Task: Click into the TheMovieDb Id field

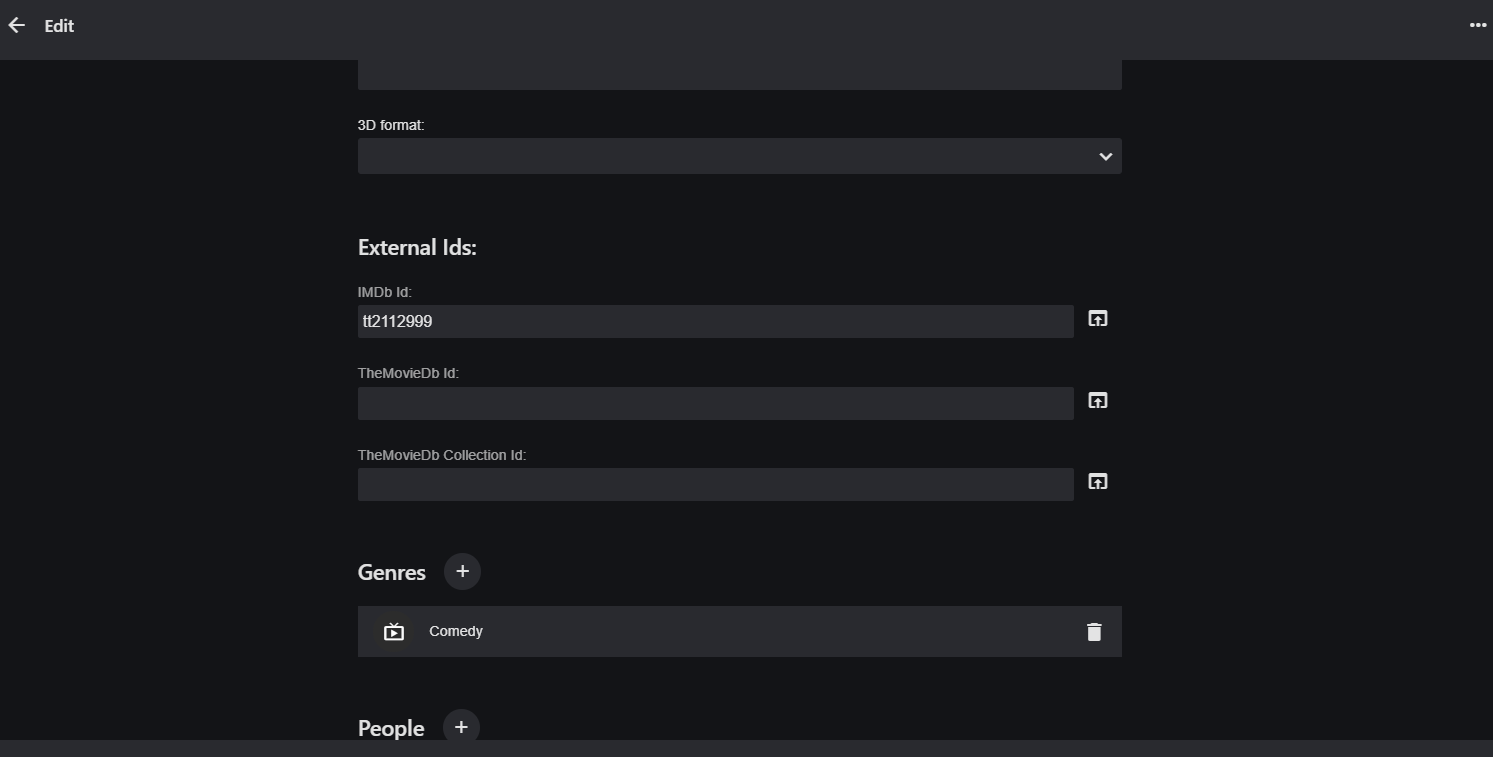Action: [x=715, y=404]
